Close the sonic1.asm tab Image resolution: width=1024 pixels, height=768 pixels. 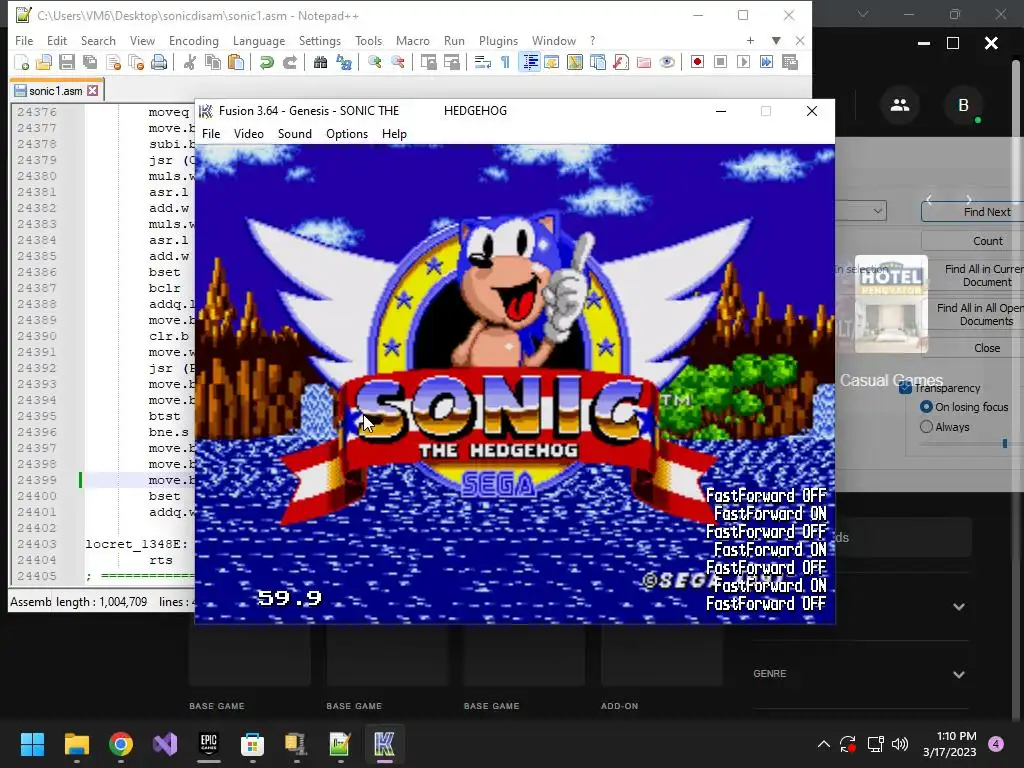coord(93,91)
